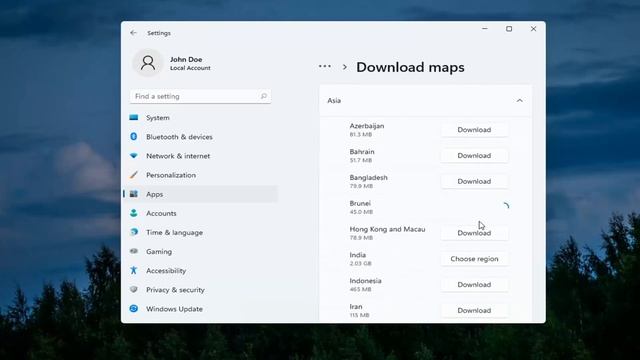Click the Gaming controller icon
Screen dimensions: 640x360
tap(133, 251)
